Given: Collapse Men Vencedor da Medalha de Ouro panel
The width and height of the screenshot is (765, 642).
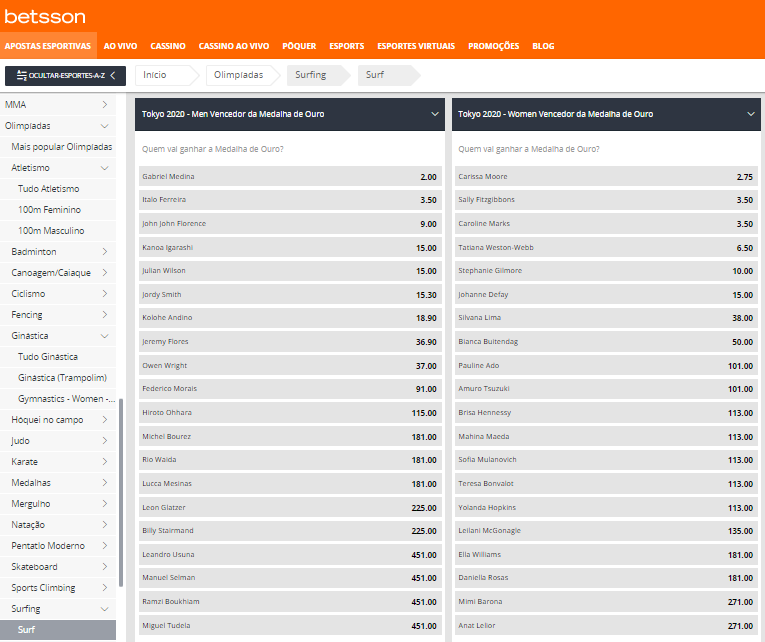Looking at the screenshot, I should tap(434, 114).
